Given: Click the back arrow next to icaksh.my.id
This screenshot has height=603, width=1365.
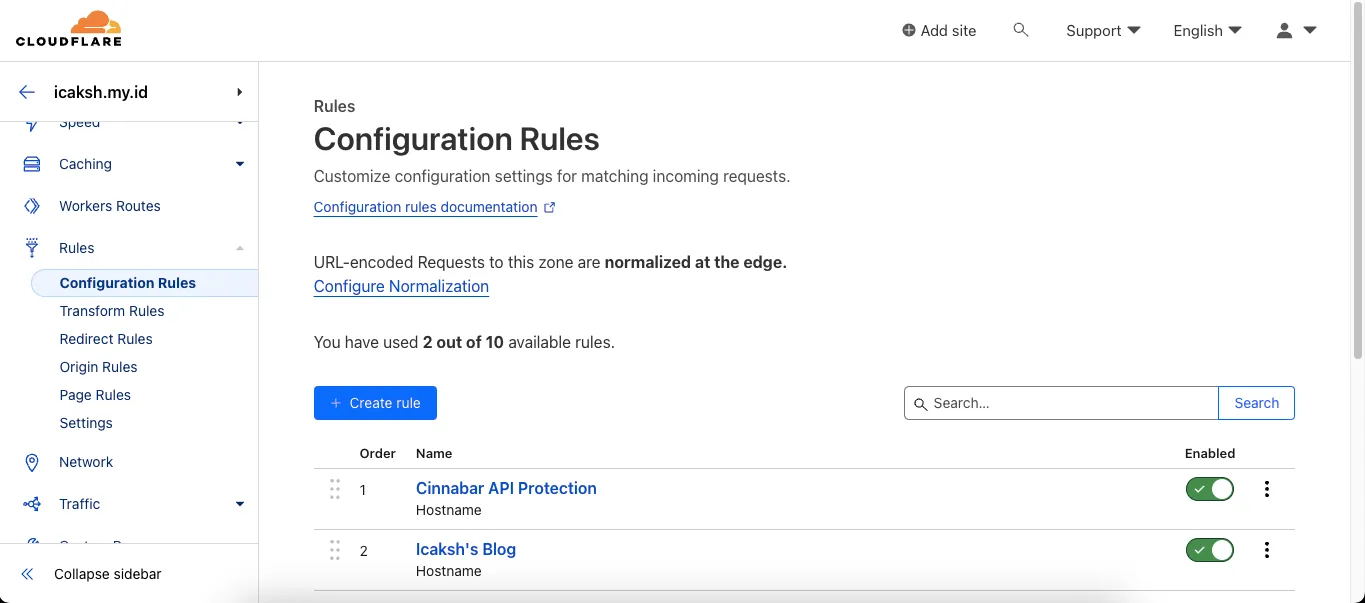Looking at the screenshot, I should tap(26, 91).
